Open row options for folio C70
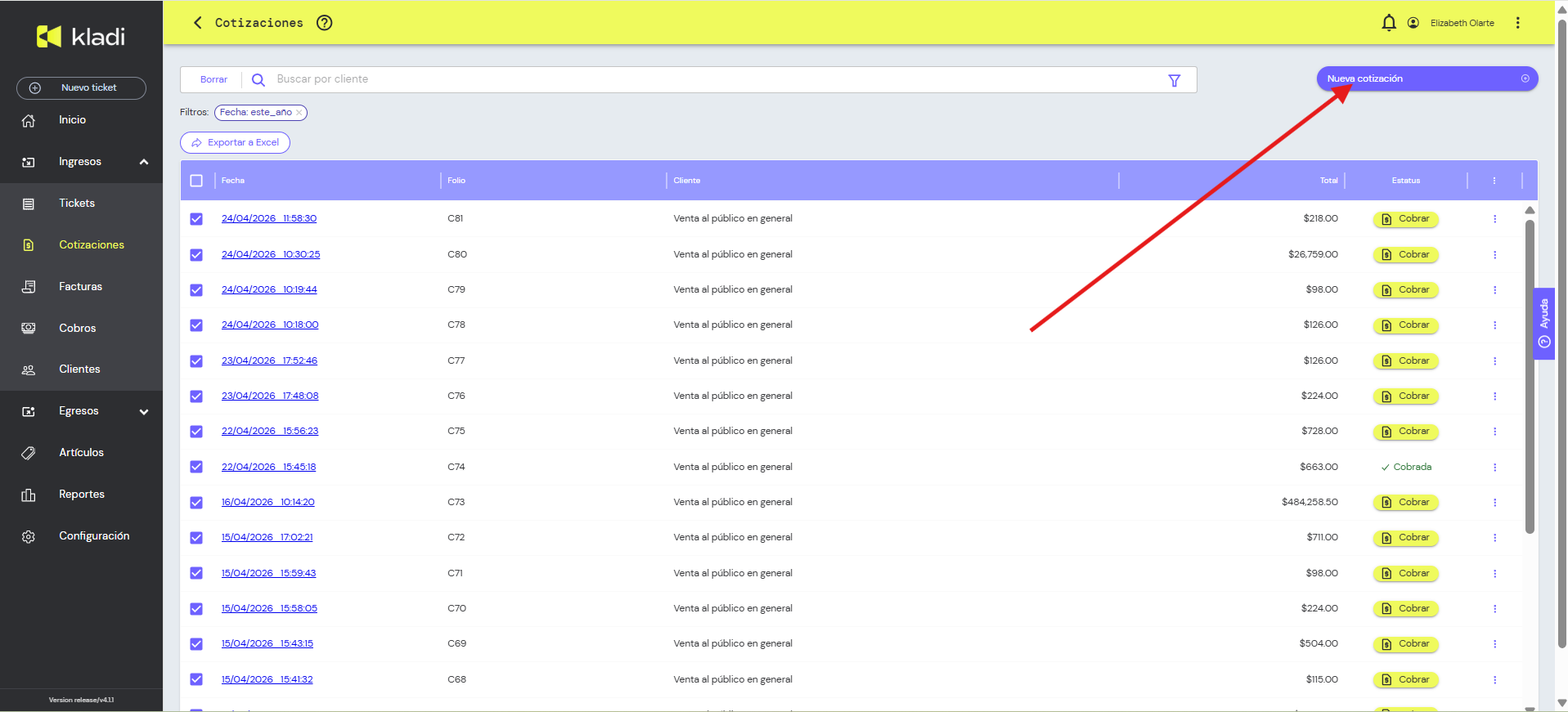The image size is (1568, 712). [x=1494, y=609]
